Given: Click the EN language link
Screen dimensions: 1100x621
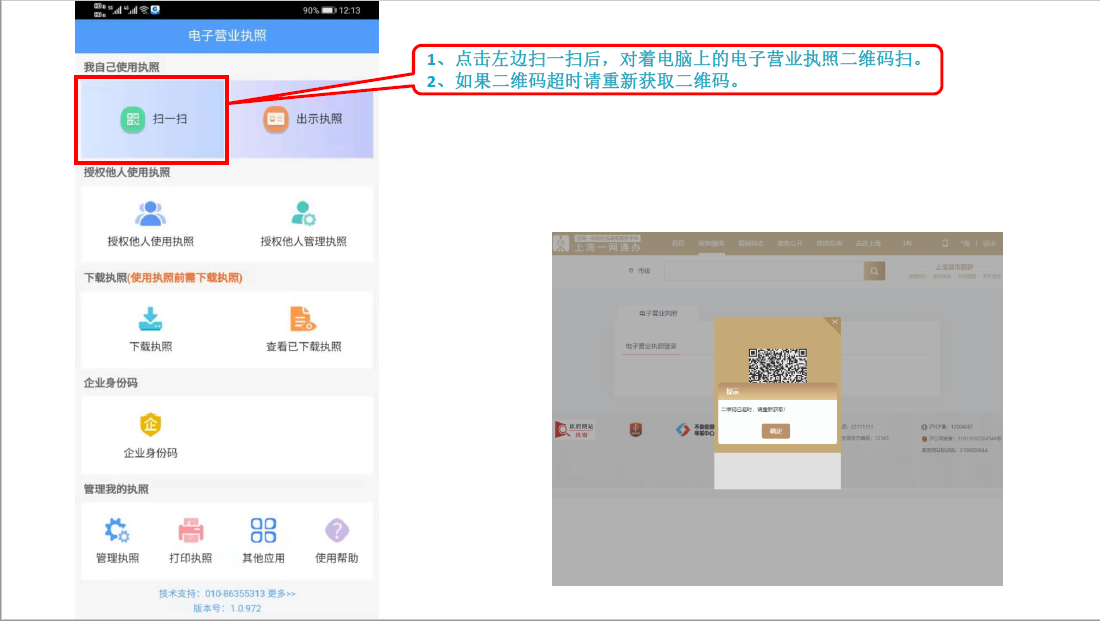Looking at the screenshot, I should [907, 243].
